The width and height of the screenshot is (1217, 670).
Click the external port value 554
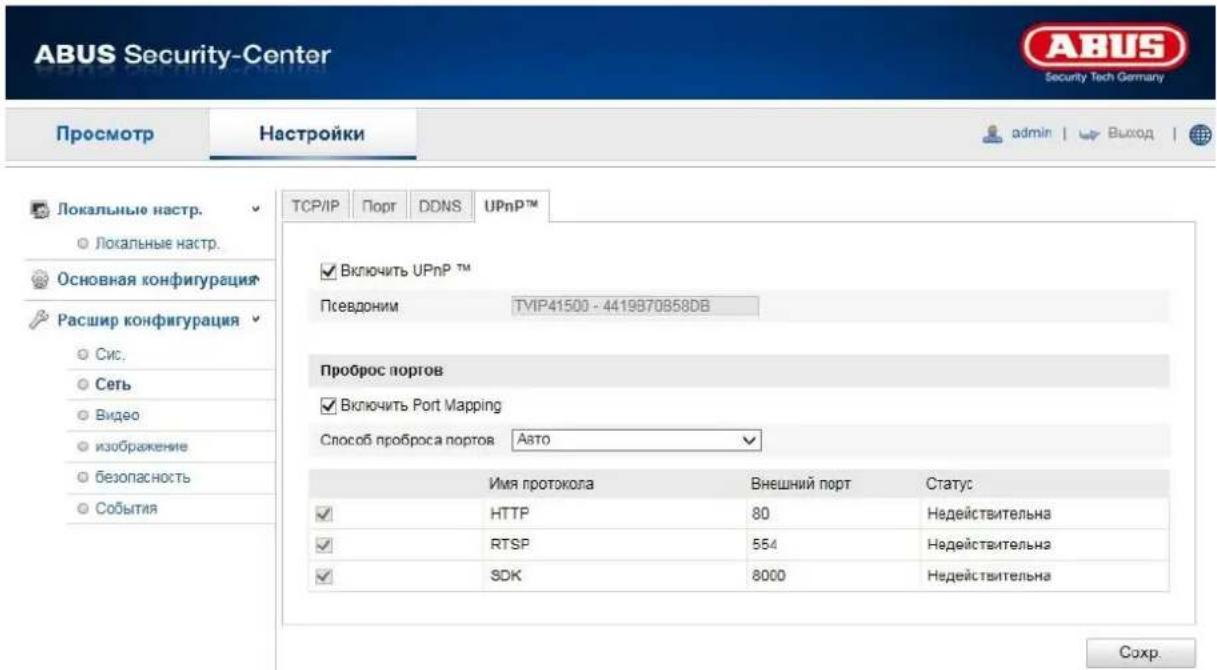pos(764,547)
